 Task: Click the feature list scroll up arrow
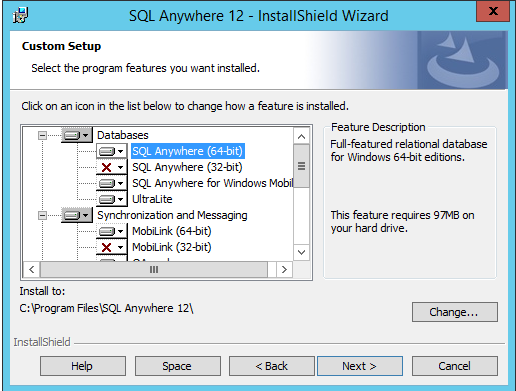coord(301,136)
